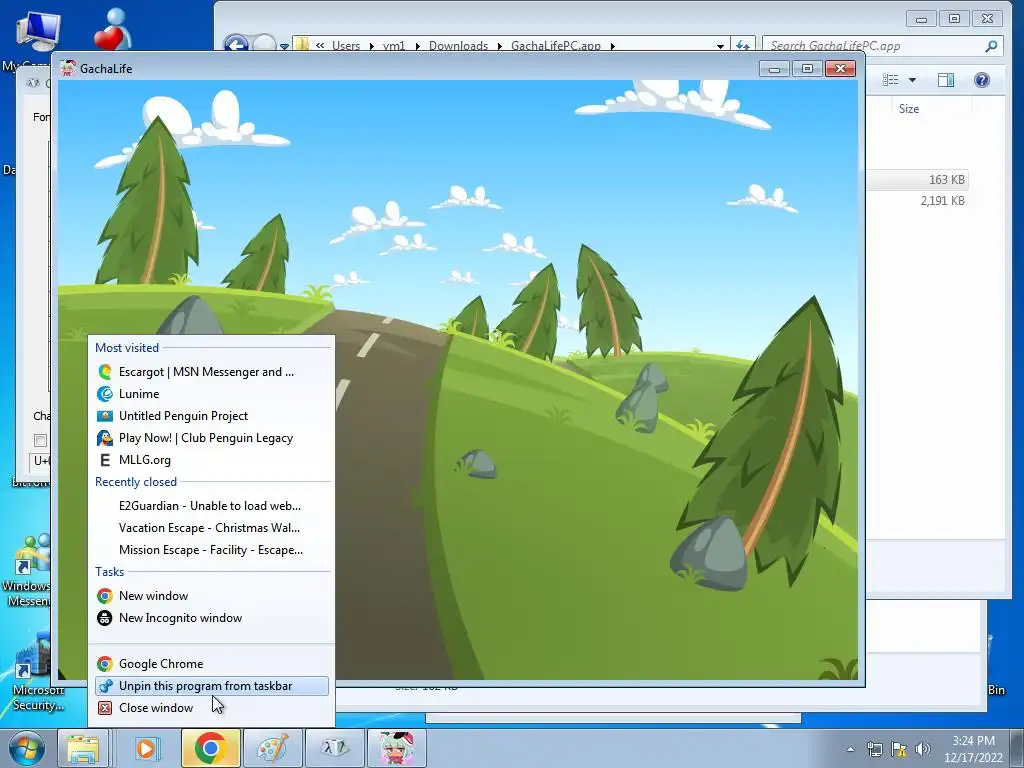Click the Club Penguin Legacy penguin icon

tap(104, 438)
